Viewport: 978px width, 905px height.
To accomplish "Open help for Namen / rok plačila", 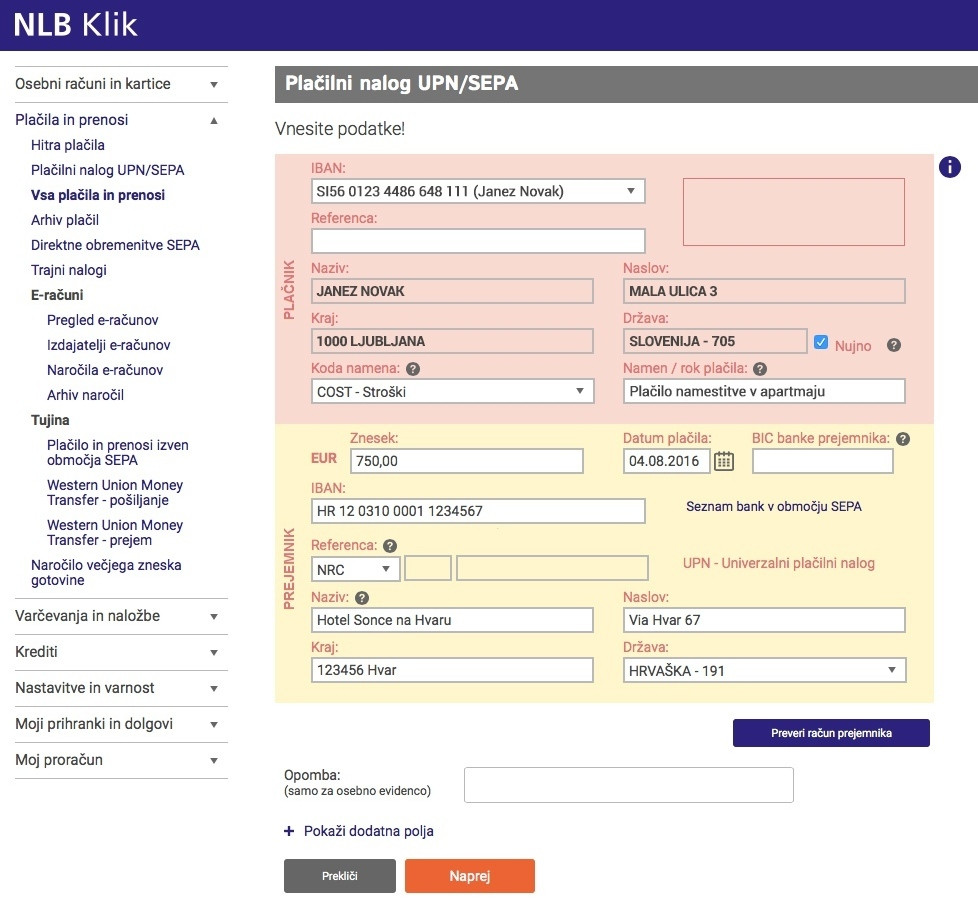I will (759, 369).
